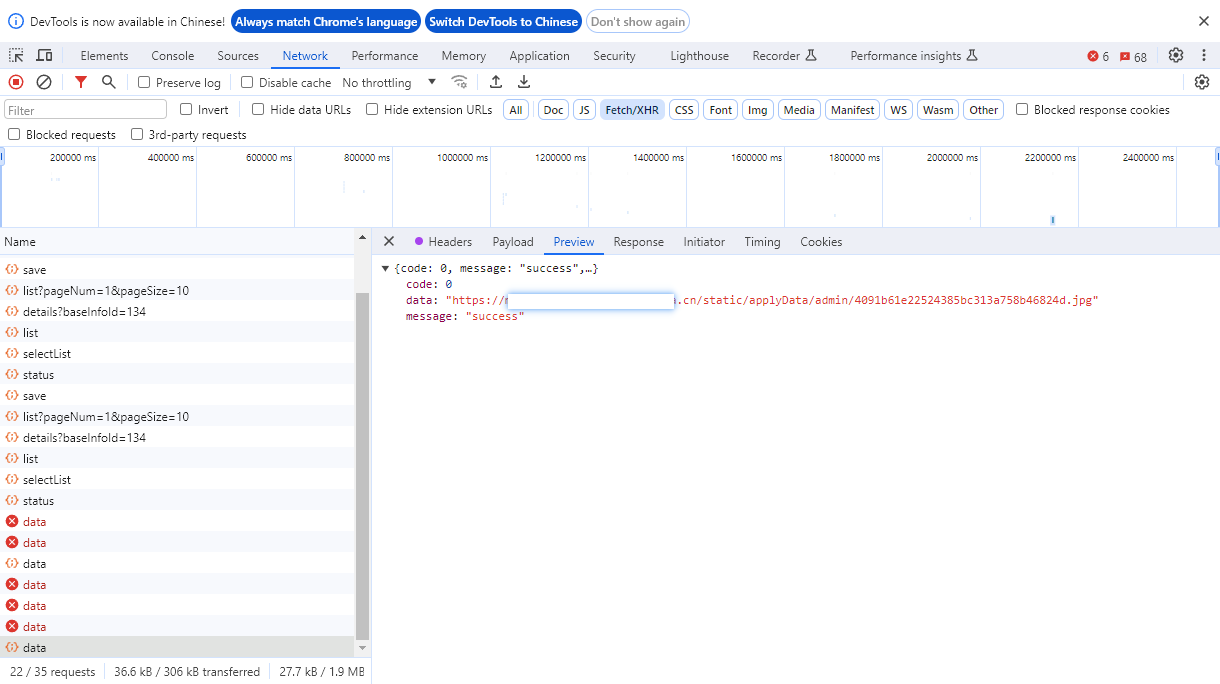This screenshot has height=684, width=1220.
Task: Switch to the Application tab
Action: pos(539,56)
